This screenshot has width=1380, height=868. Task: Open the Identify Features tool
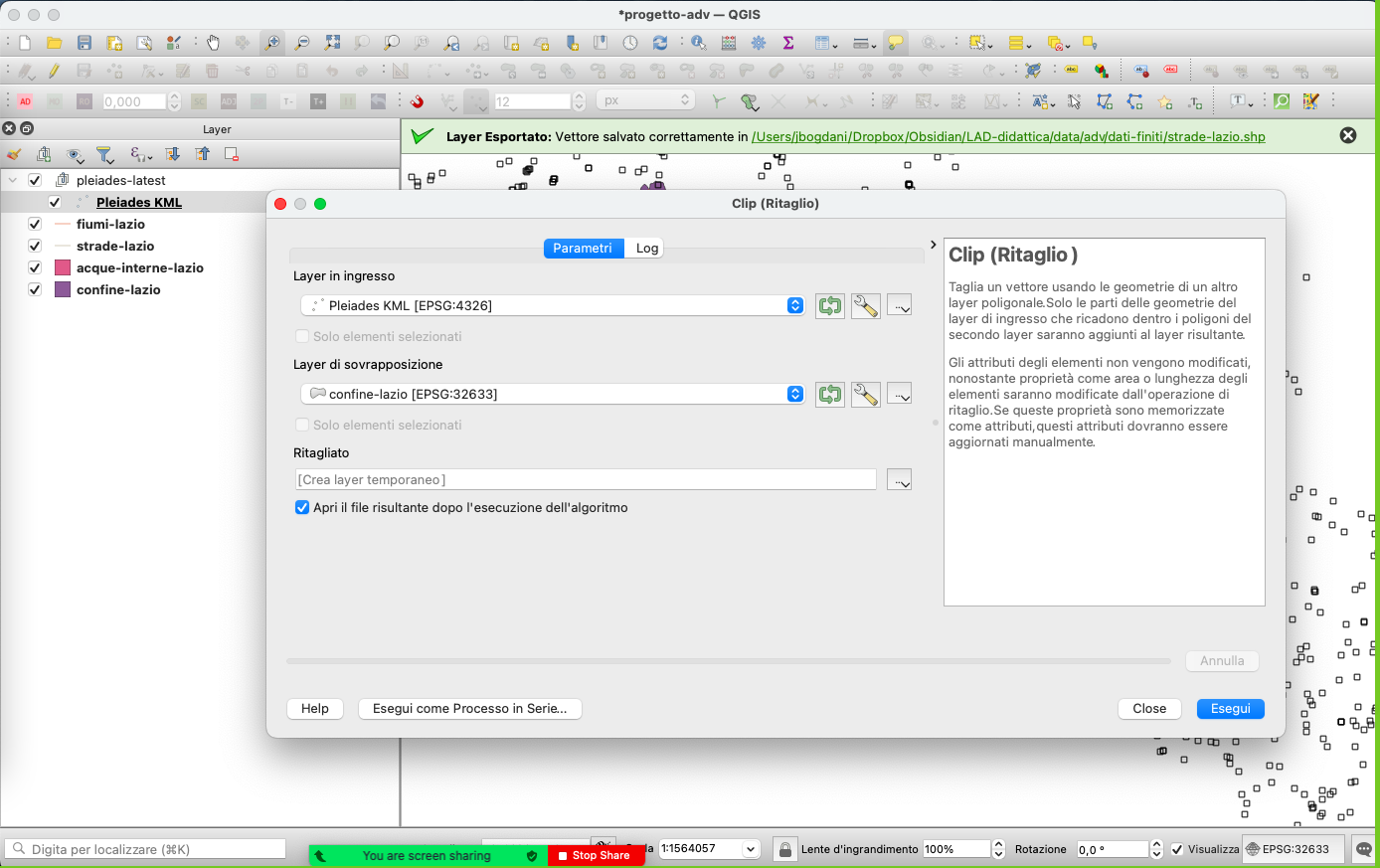point(698,43)
